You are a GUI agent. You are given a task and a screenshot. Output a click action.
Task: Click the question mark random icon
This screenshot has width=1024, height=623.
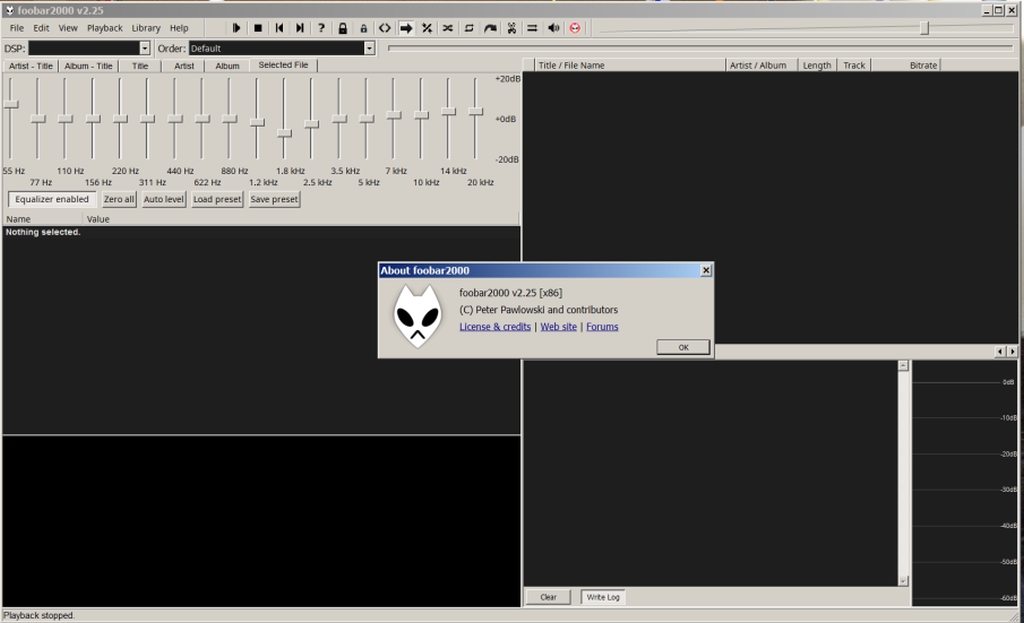click(x=321, y=28)
